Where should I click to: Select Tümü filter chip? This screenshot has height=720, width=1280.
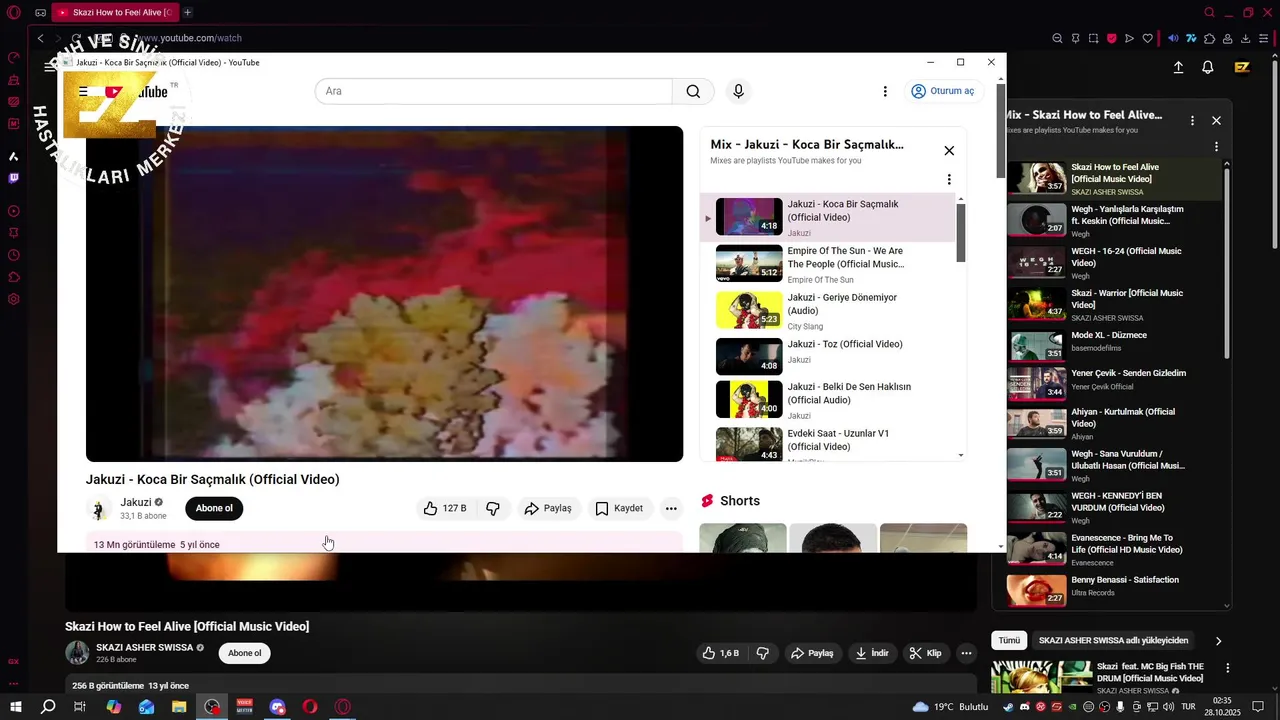pos(1009,640)
